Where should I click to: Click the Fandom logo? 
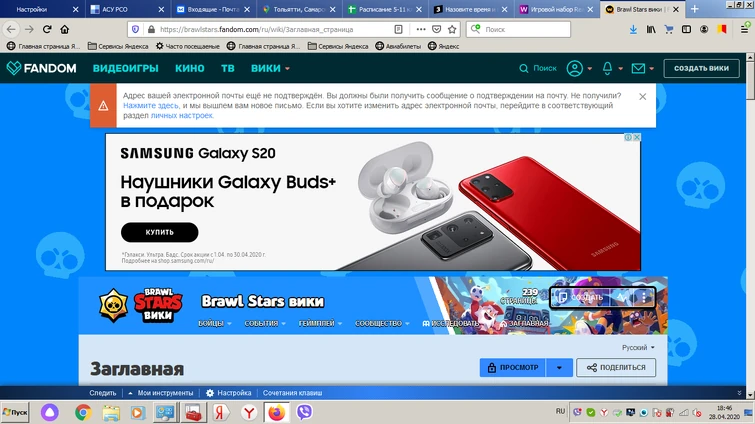tap(41, 68)
